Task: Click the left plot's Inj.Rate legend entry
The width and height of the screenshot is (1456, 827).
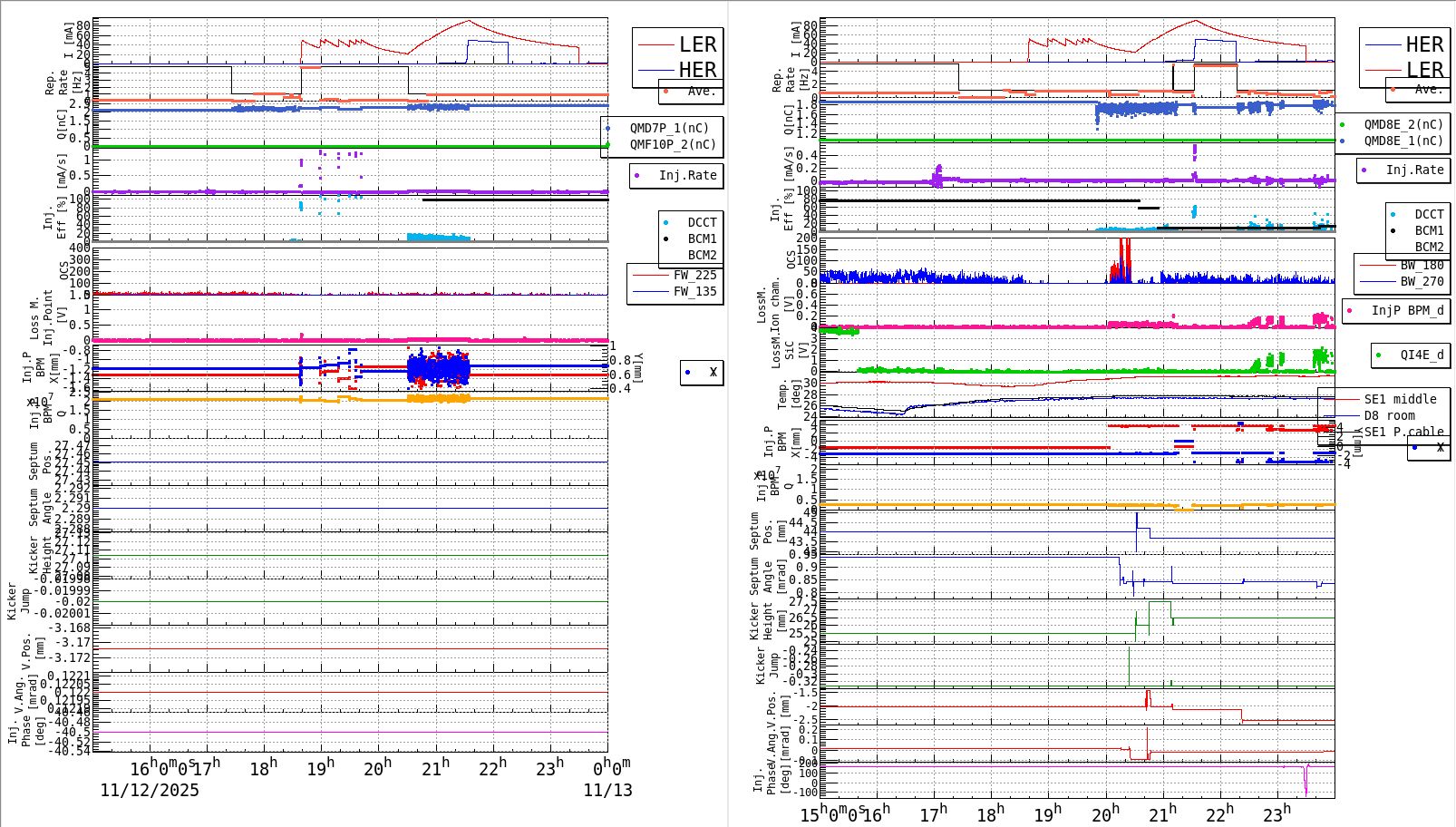Action: [688, 175]
